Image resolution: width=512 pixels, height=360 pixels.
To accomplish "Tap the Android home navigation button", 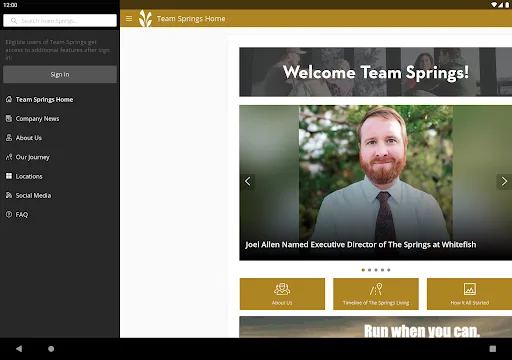I will tap(51, 349).
